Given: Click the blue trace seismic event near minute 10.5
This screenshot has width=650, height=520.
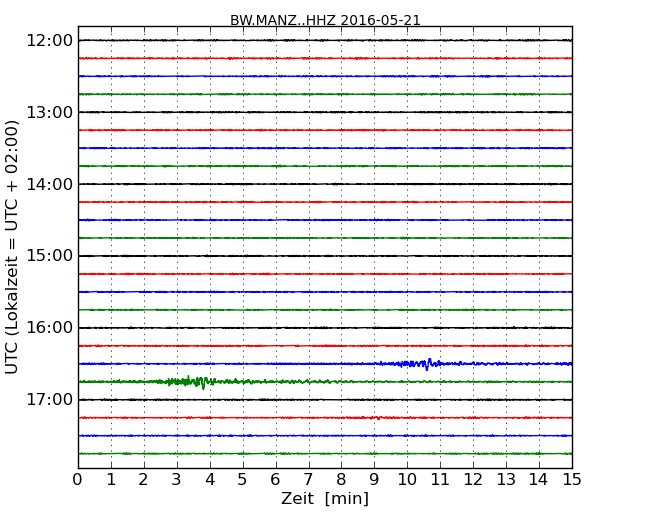Looking at the screenshot, I should point(421,364).
